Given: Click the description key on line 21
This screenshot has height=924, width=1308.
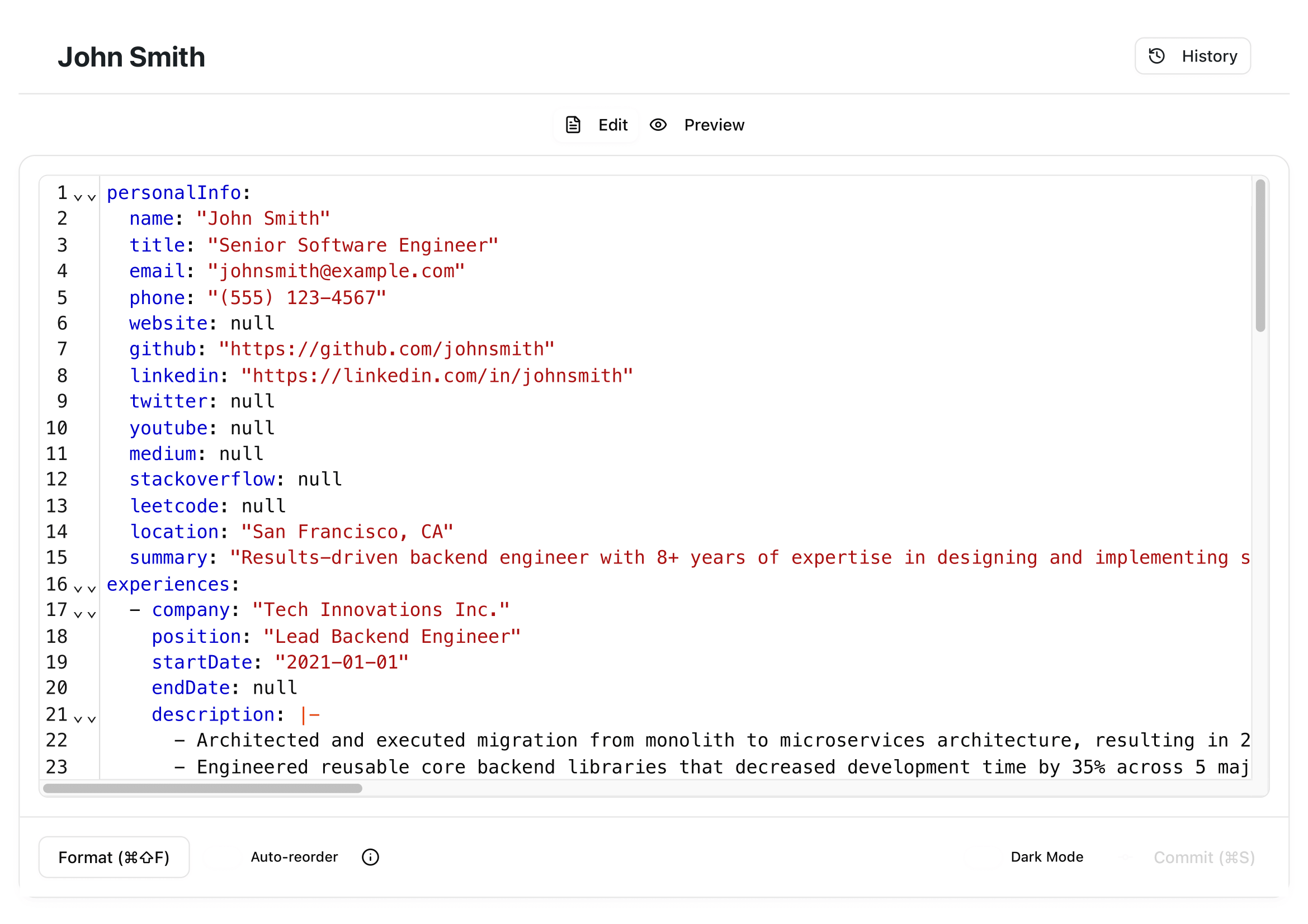Looking at the screenshot, I should 213,714.
